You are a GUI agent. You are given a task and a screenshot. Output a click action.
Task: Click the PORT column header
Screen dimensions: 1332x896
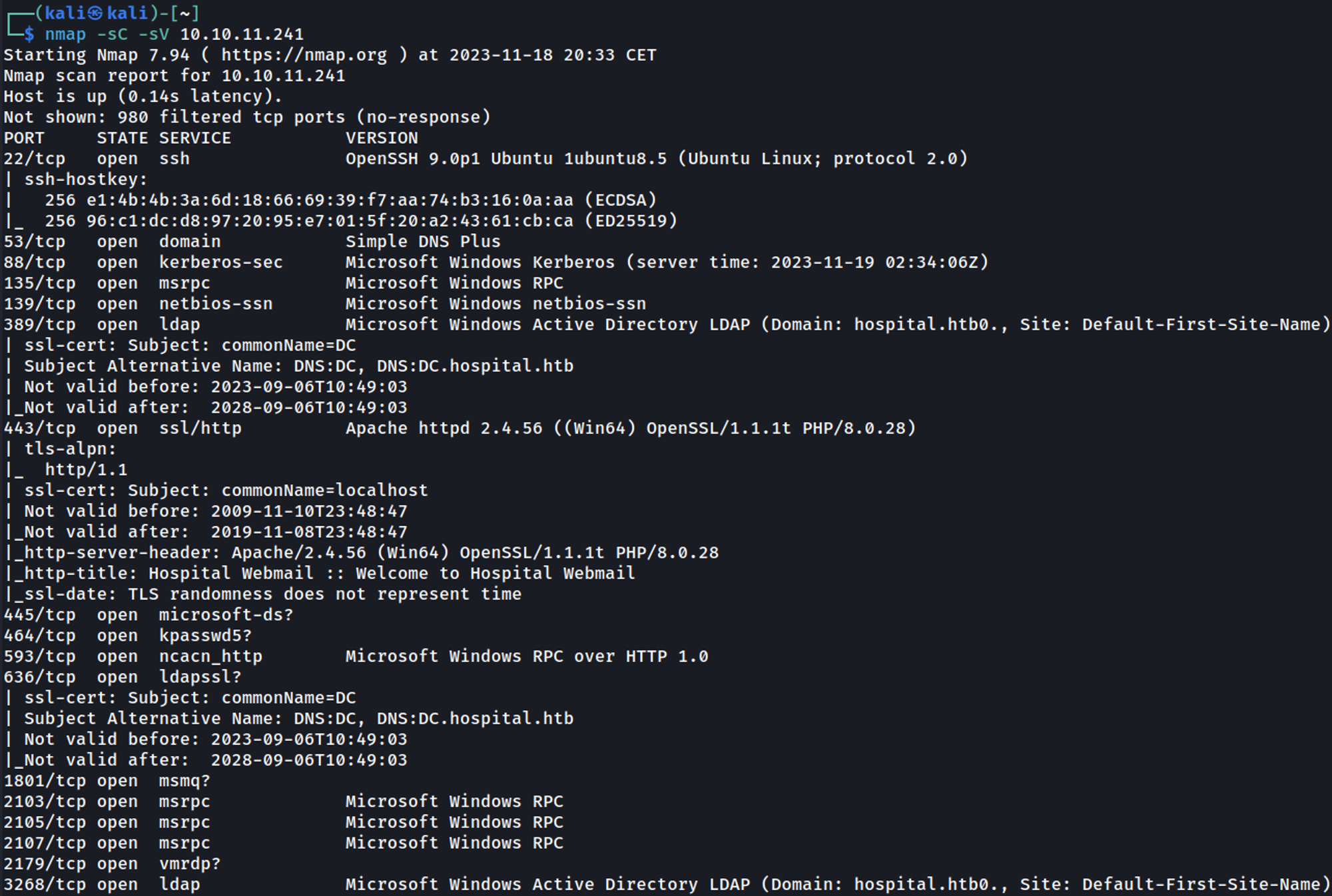coord(24,138)
